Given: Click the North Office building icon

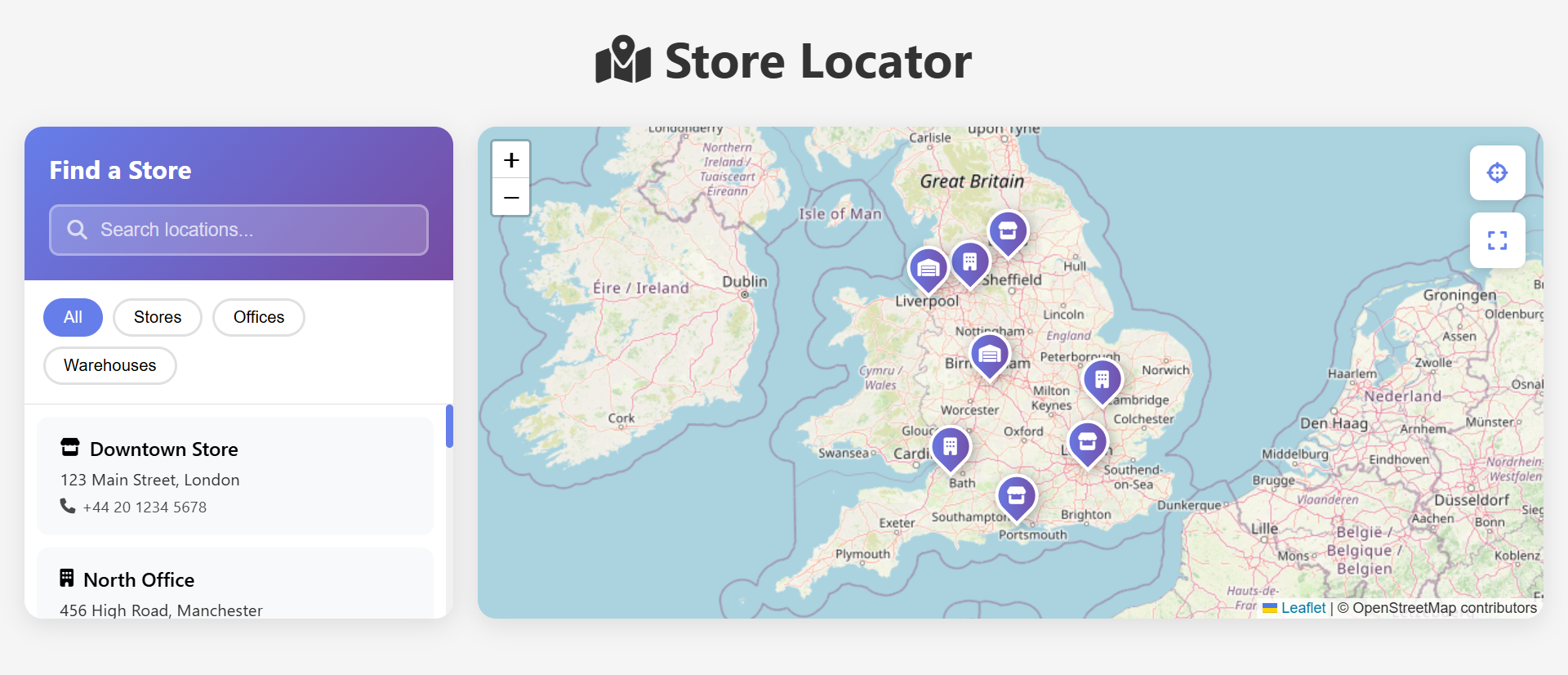Looking at the screenshot, I should 67,579.
